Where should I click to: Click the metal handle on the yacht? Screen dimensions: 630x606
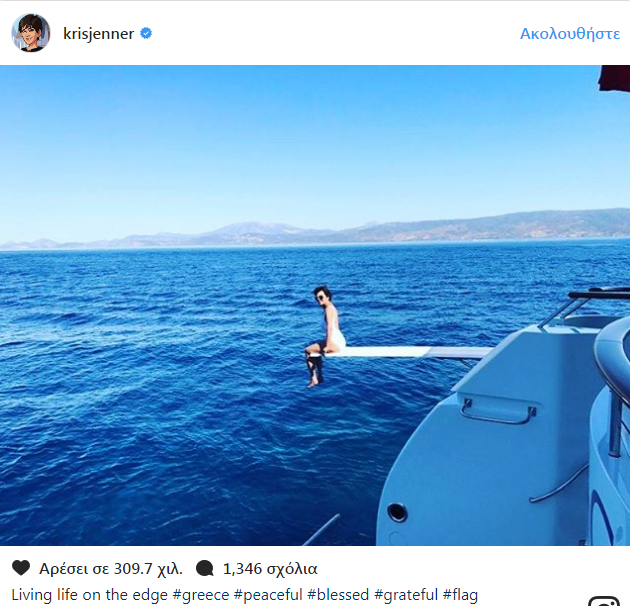(x=498, y=412)
